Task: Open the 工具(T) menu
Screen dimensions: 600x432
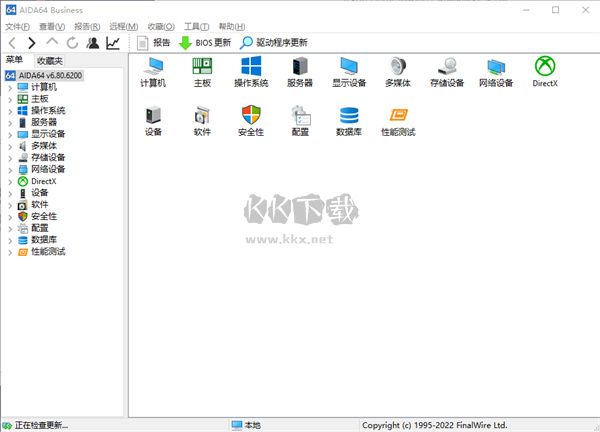Action: point(197,26)
